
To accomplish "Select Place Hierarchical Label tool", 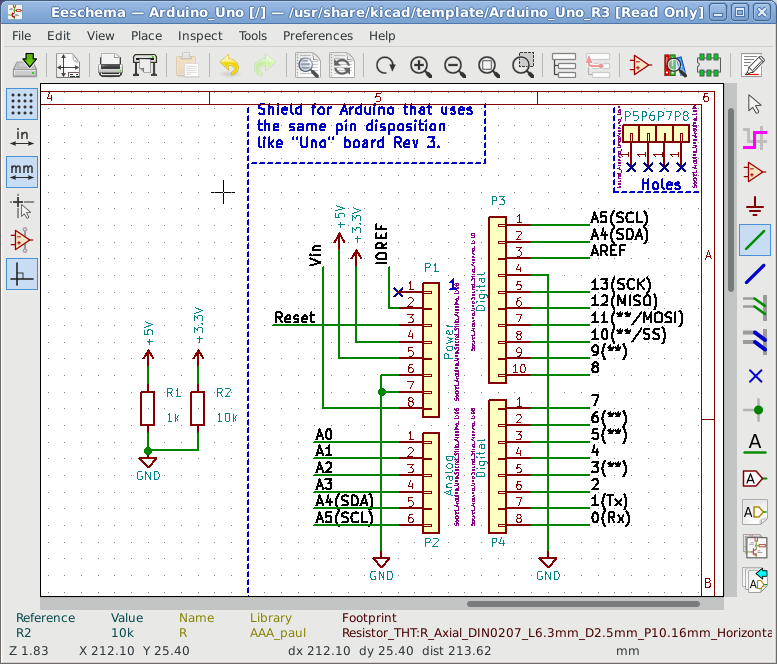I will click(755, 512).
